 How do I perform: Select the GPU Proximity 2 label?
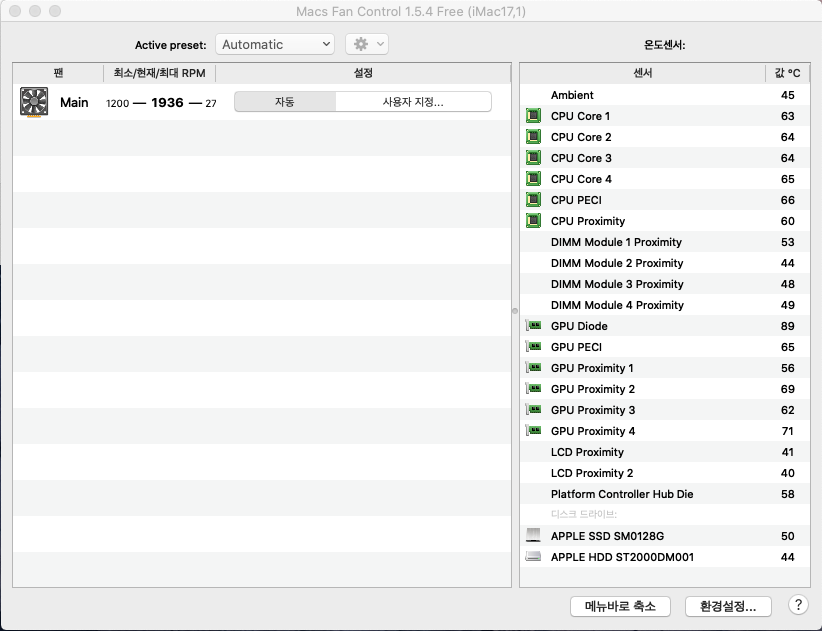click(592, 389)
